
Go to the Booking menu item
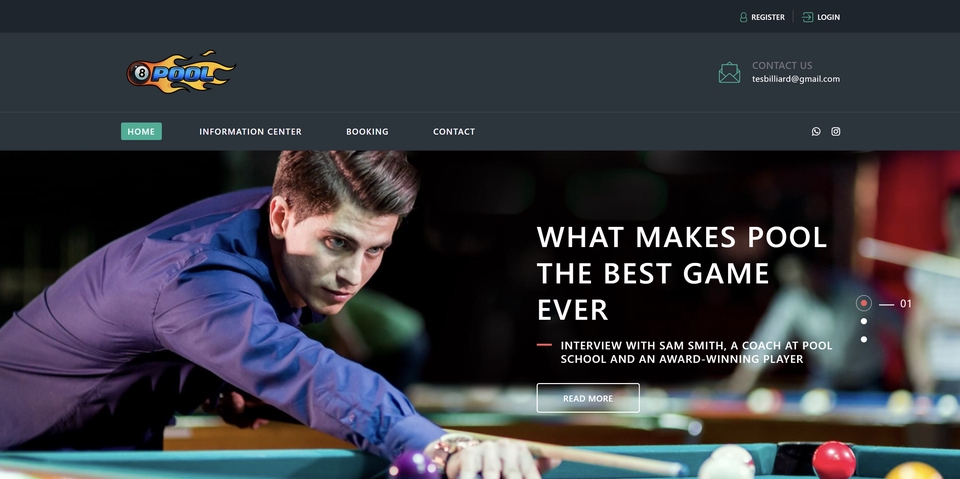[x=367, y=132]
